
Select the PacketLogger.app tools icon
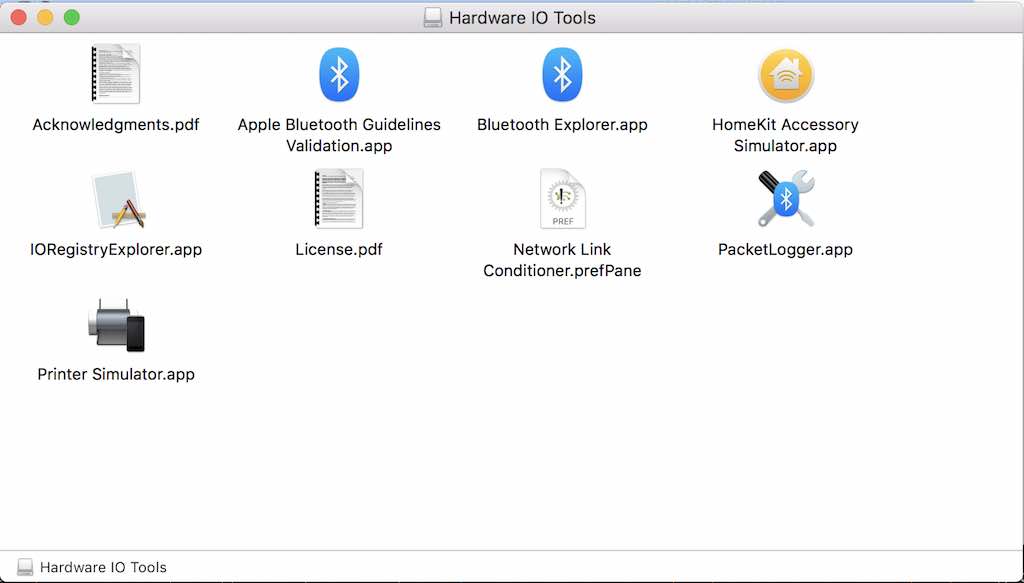(786, 199)
